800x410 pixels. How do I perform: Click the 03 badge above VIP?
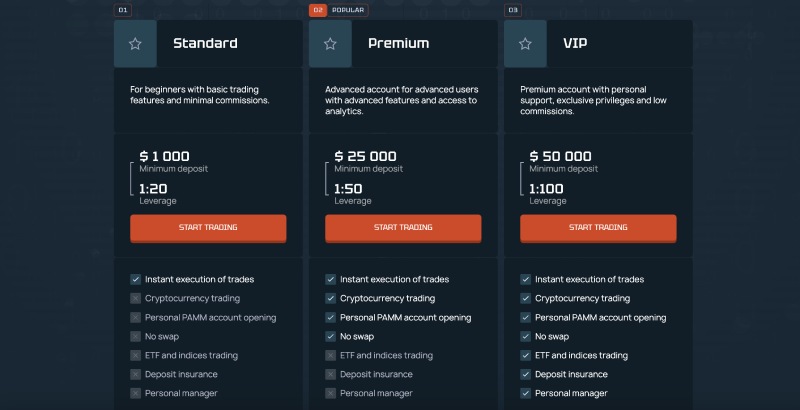tap(513, 10)
